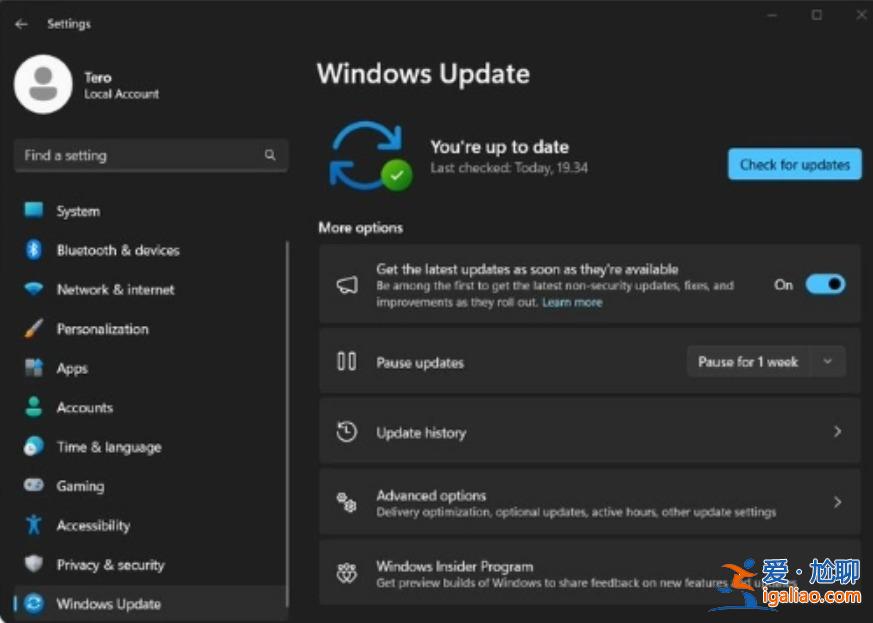Click the back arrow in Settings
This screenshot has width=873, height=623.
point(21,24)
